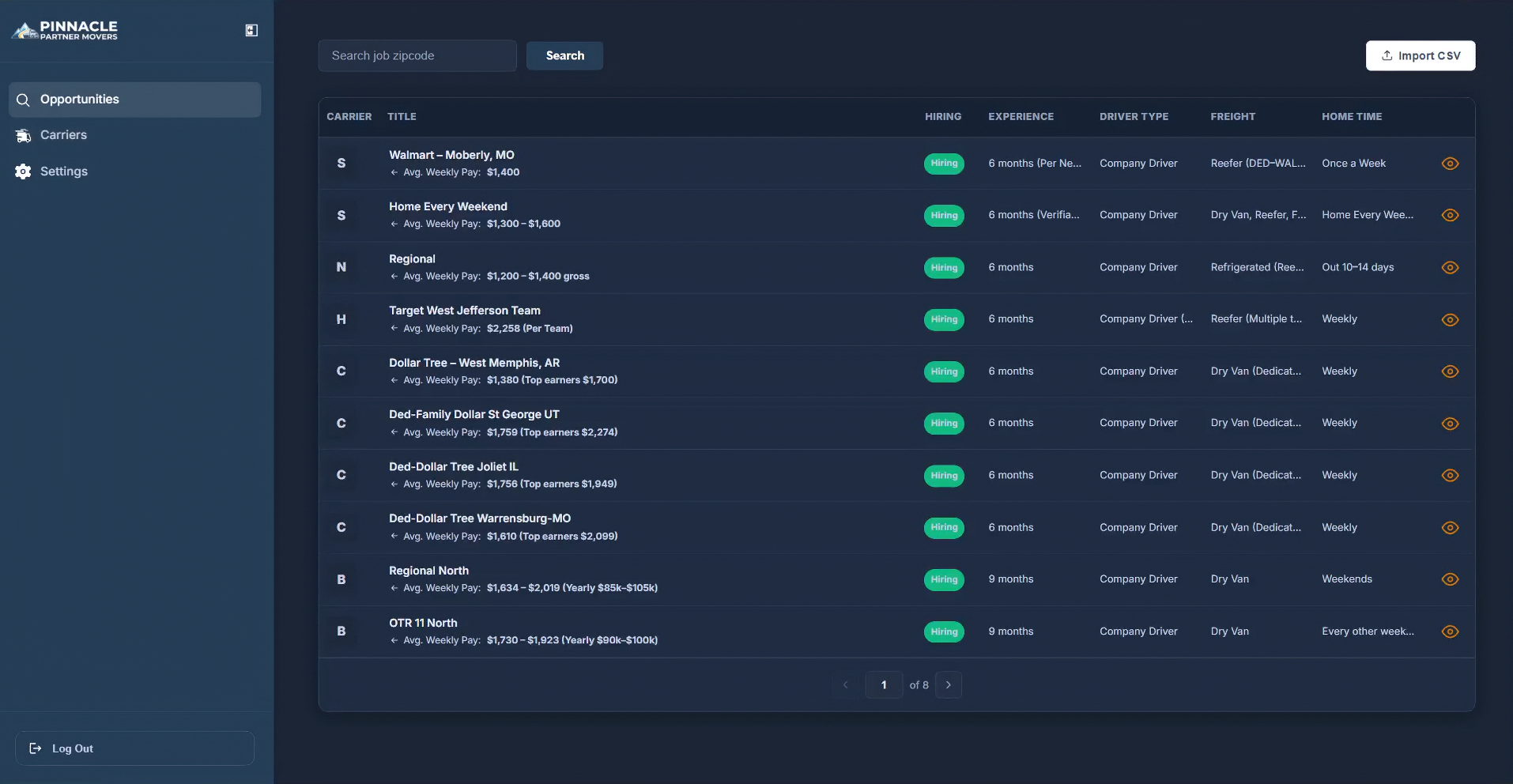Click carrier letter H for Target West Jefferson
Image resolution: width=1513 pixels, height=784 pixels.
[x=341, y=319]
